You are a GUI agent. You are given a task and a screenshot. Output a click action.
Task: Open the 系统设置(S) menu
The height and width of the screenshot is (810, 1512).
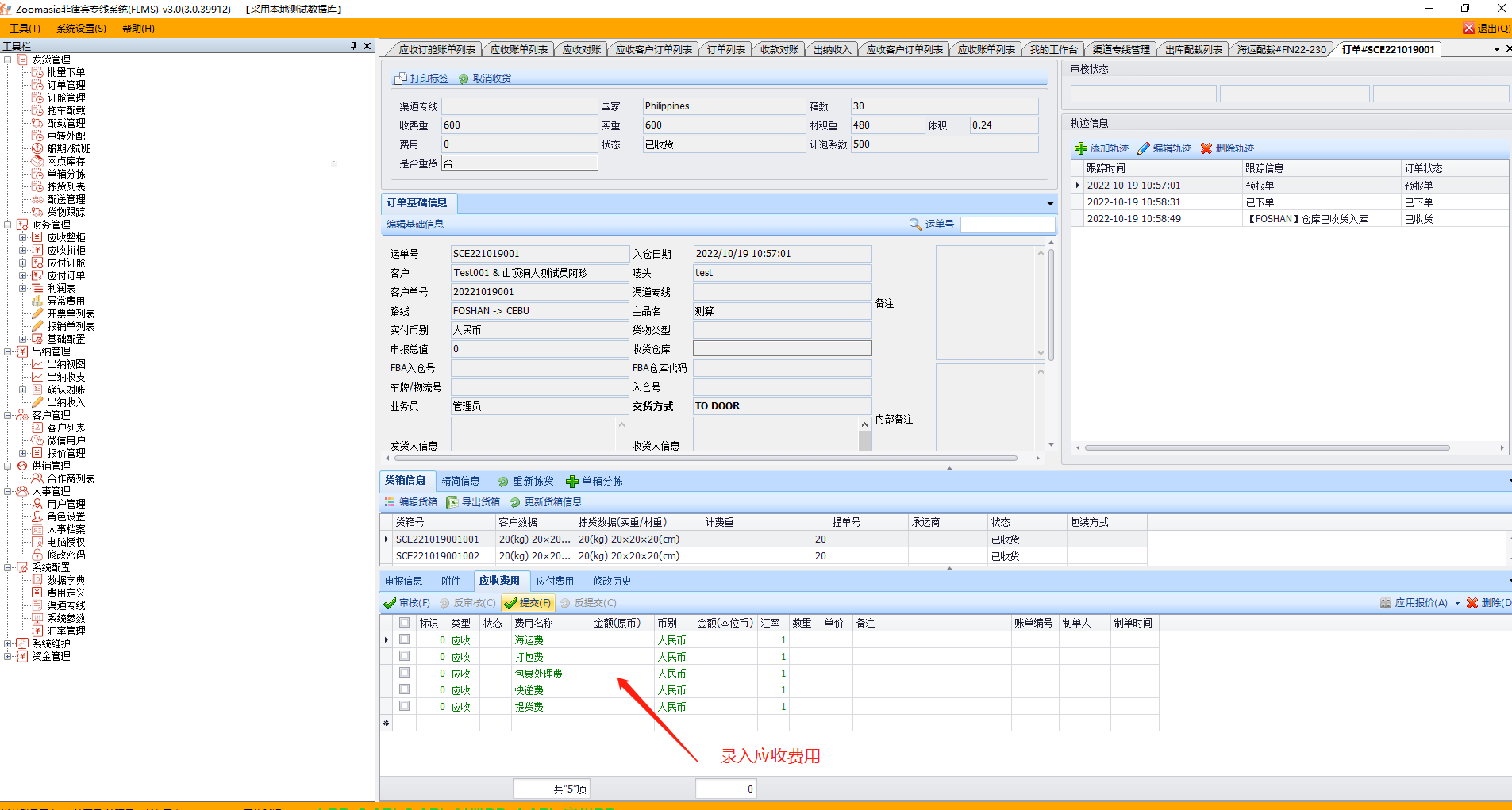pos(81,29)
